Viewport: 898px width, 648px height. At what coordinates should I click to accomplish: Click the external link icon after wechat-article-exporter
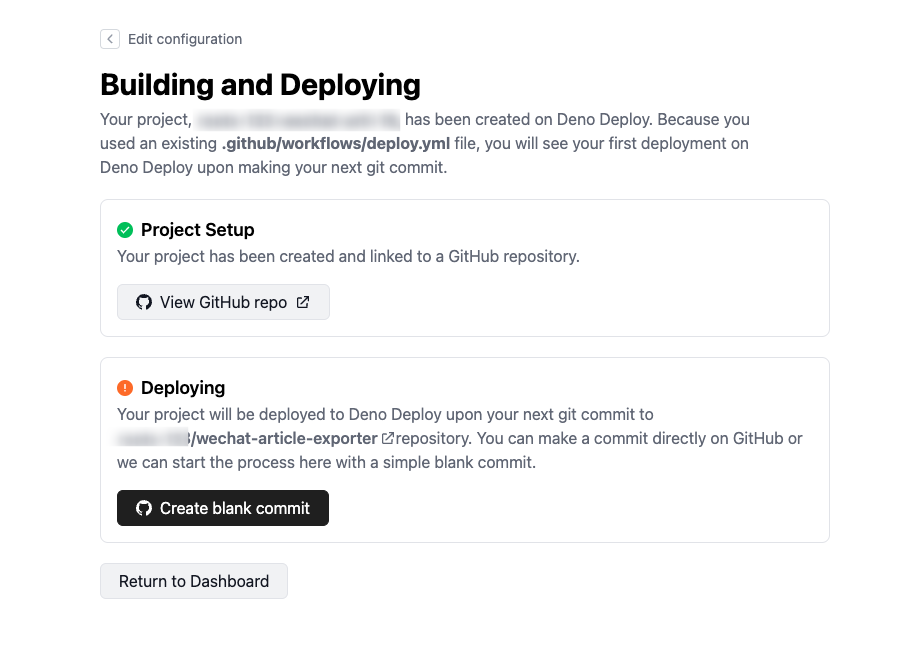(388, 438)
